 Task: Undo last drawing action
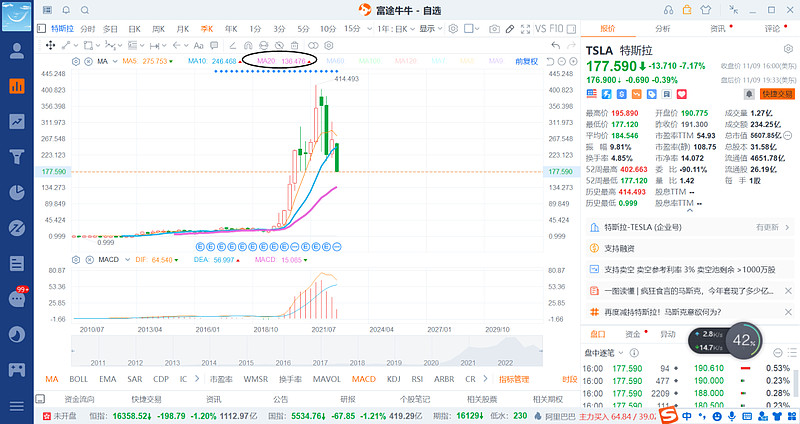[x=555, y=45]
